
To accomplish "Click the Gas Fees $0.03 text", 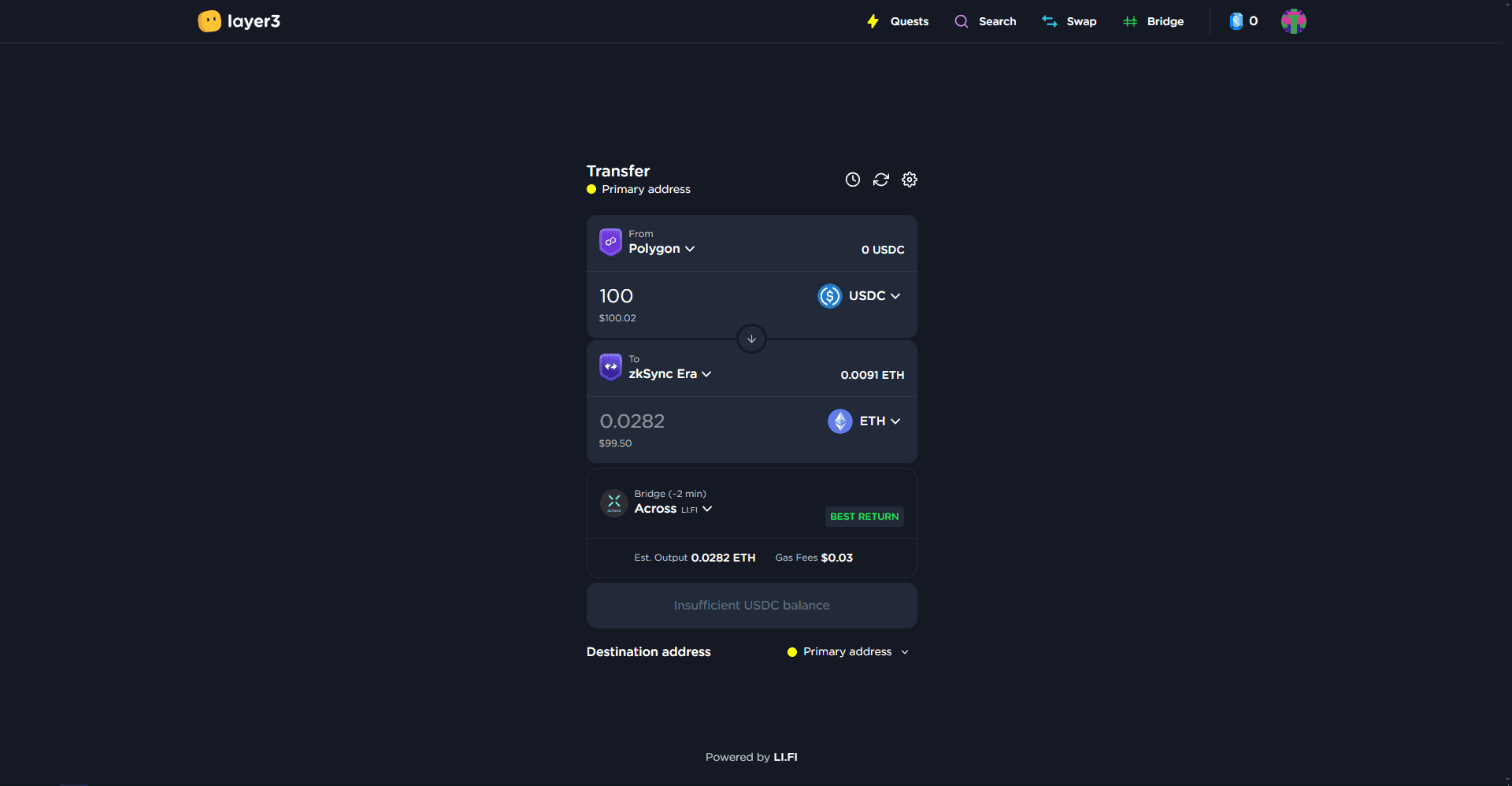I will [x=814, y=558].
